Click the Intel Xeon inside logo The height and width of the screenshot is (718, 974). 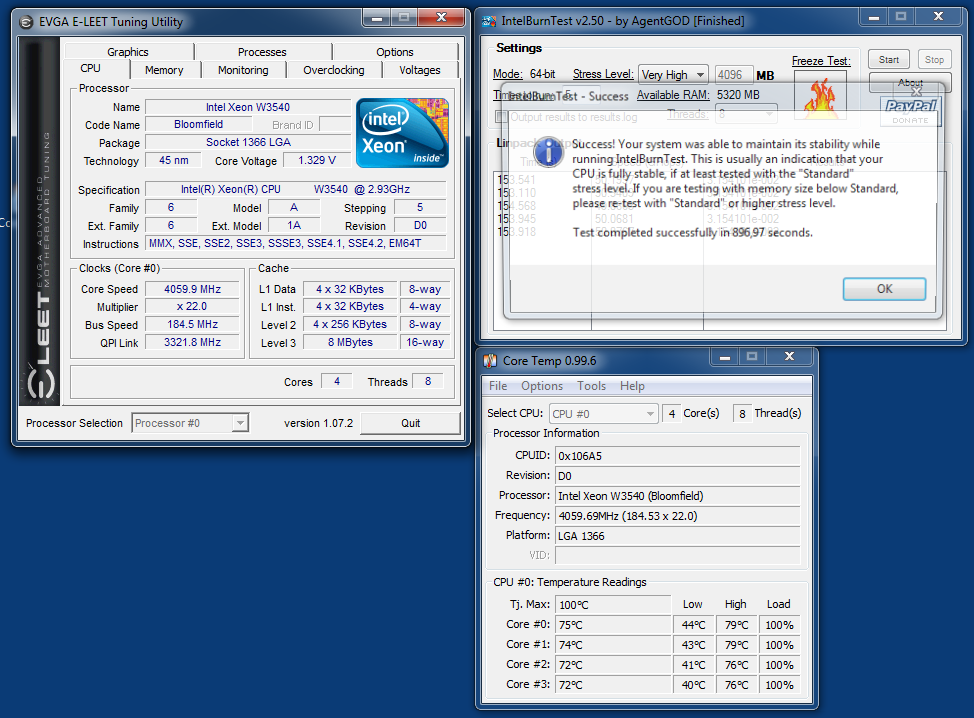click(x=403, y=133)
